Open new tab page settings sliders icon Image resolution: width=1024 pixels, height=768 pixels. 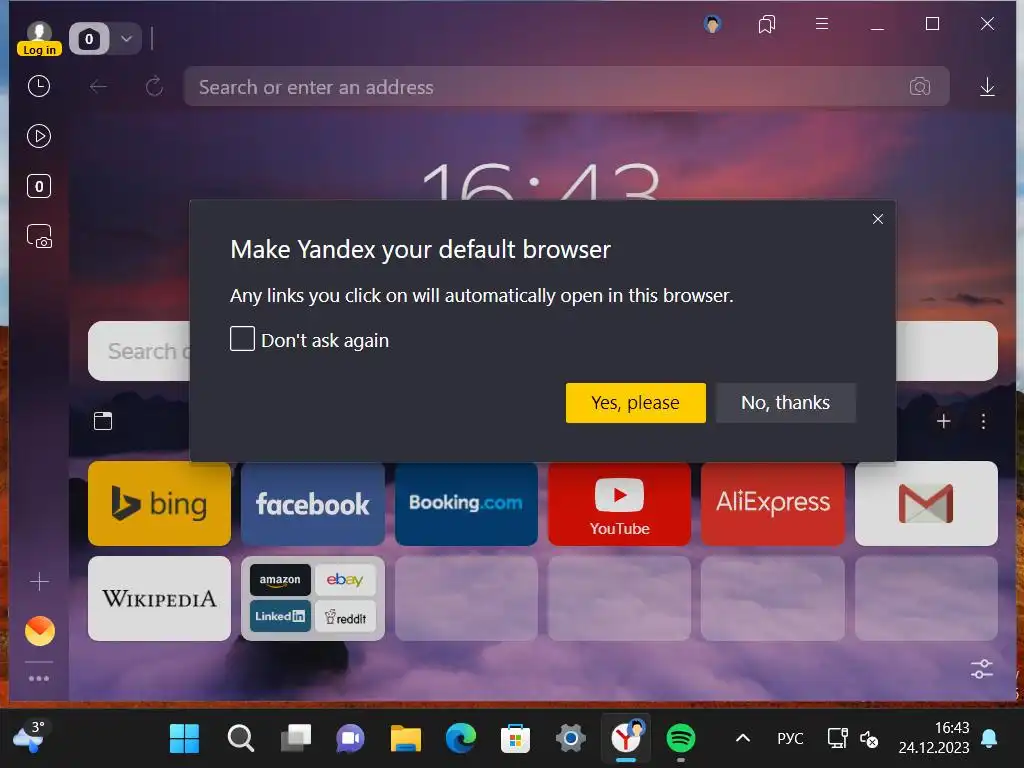click(x=982, y=669)
